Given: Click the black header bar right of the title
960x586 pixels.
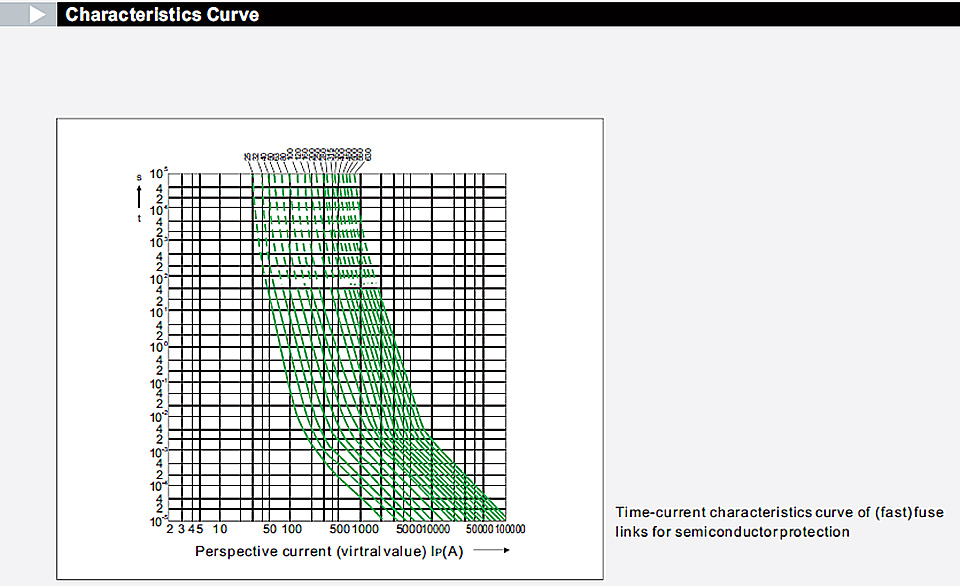Looking at the screenshot, I should (x=609, y=14).
